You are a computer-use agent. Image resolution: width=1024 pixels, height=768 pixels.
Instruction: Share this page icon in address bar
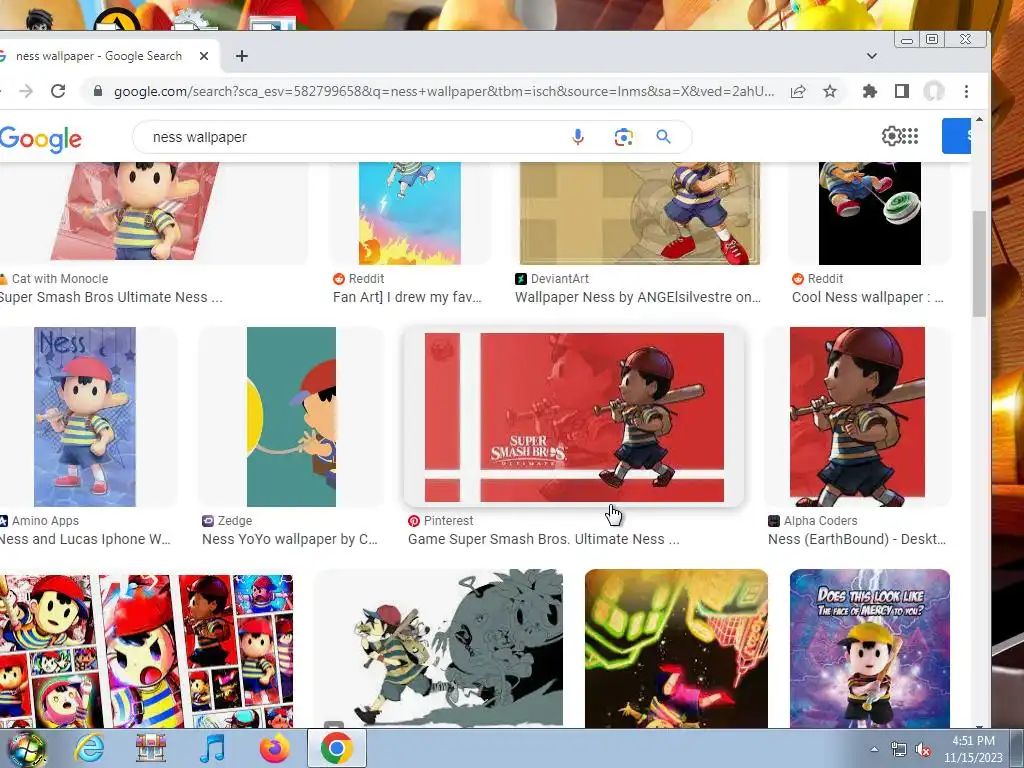click(x=798, y=91)
